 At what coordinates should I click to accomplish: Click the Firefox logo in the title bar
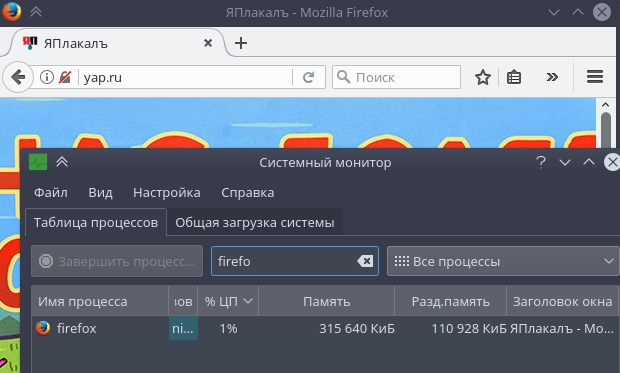12,12
